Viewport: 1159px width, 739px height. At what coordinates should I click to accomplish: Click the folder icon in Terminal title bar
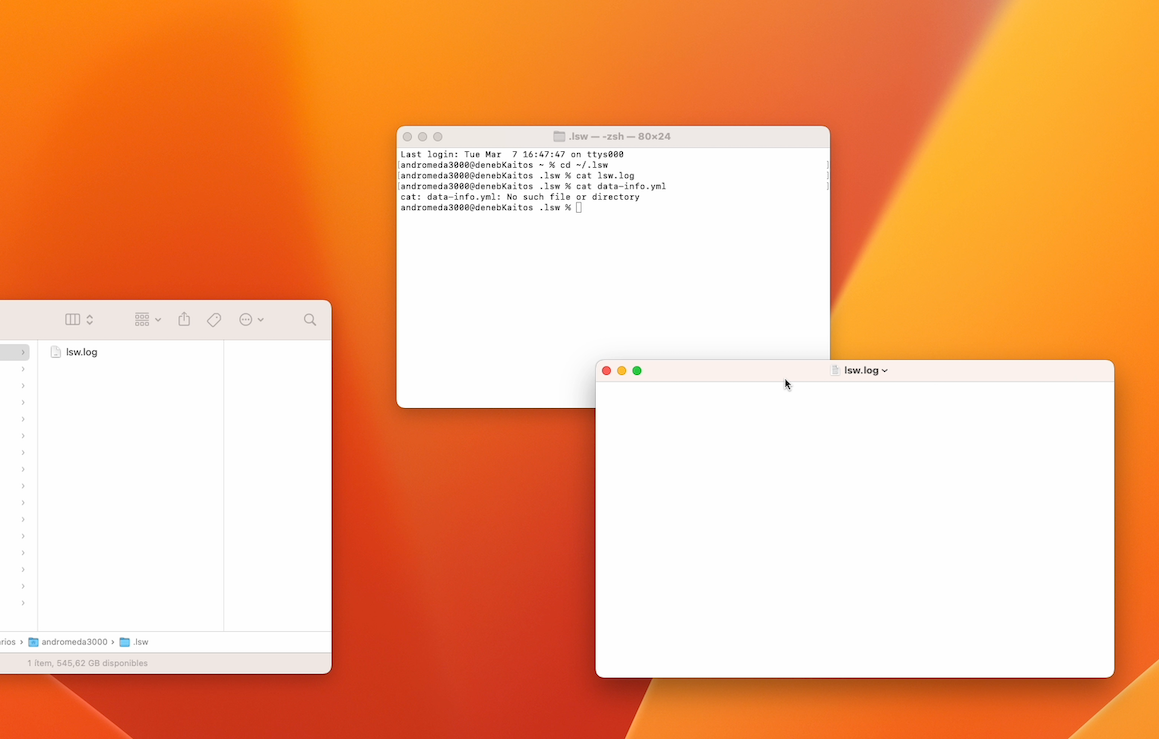(560, 136)
